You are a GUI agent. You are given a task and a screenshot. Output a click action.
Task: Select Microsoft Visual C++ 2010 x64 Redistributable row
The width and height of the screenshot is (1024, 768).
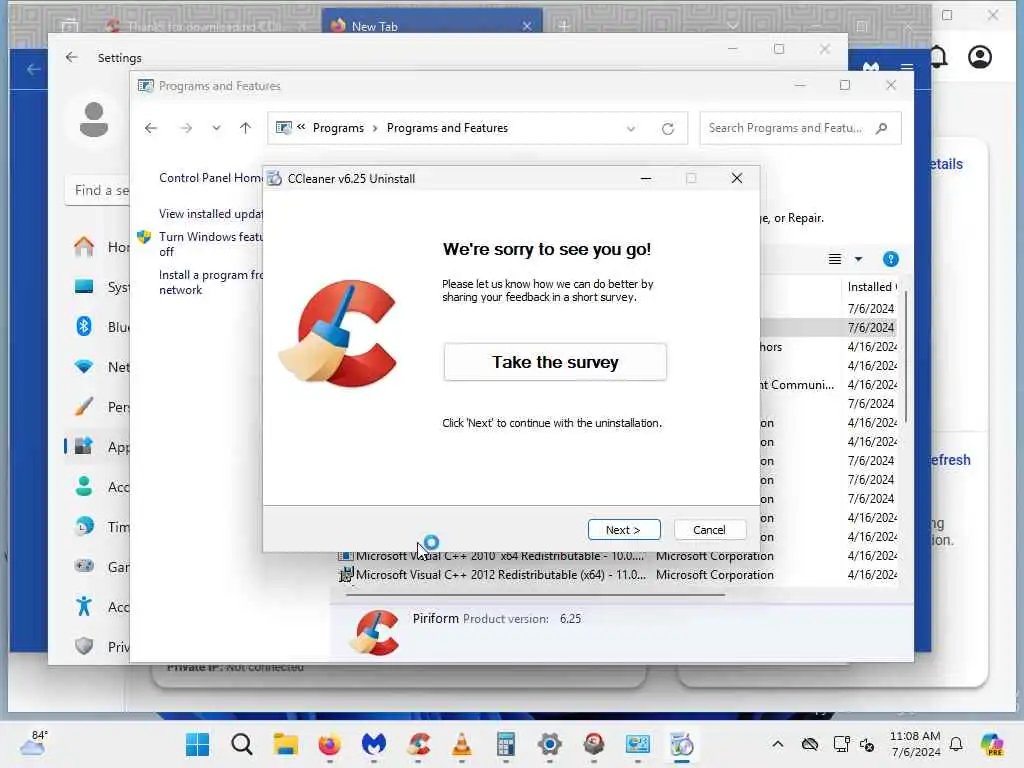617,556
